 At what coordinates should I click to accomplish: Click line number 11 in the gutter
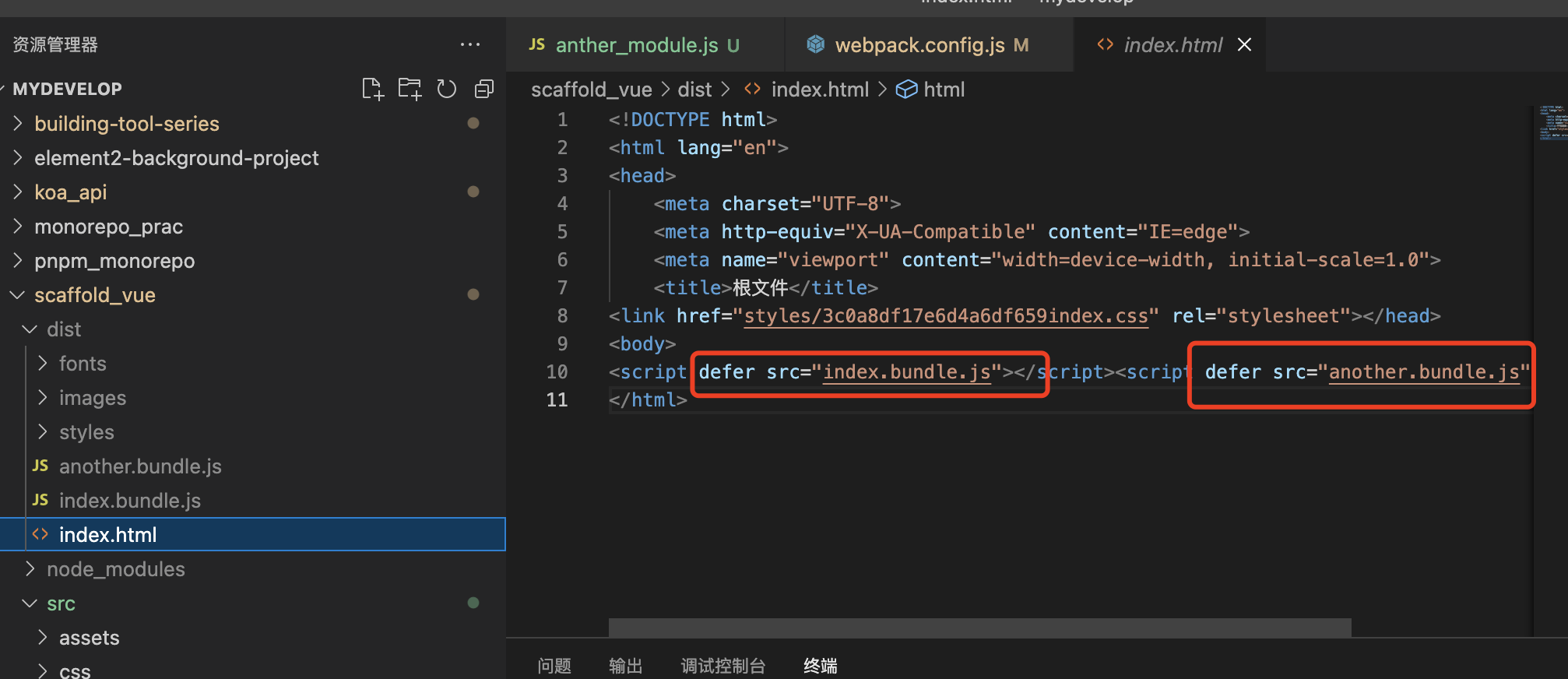pyautogui.click(x=557, y=400)
